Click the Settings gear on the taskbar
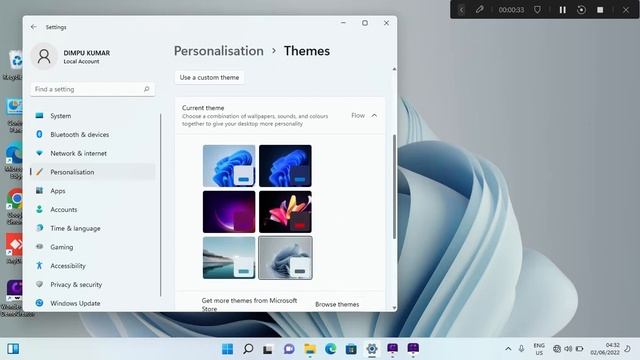The height and width of the screenshot is (360, 640). tap(372, 349)
